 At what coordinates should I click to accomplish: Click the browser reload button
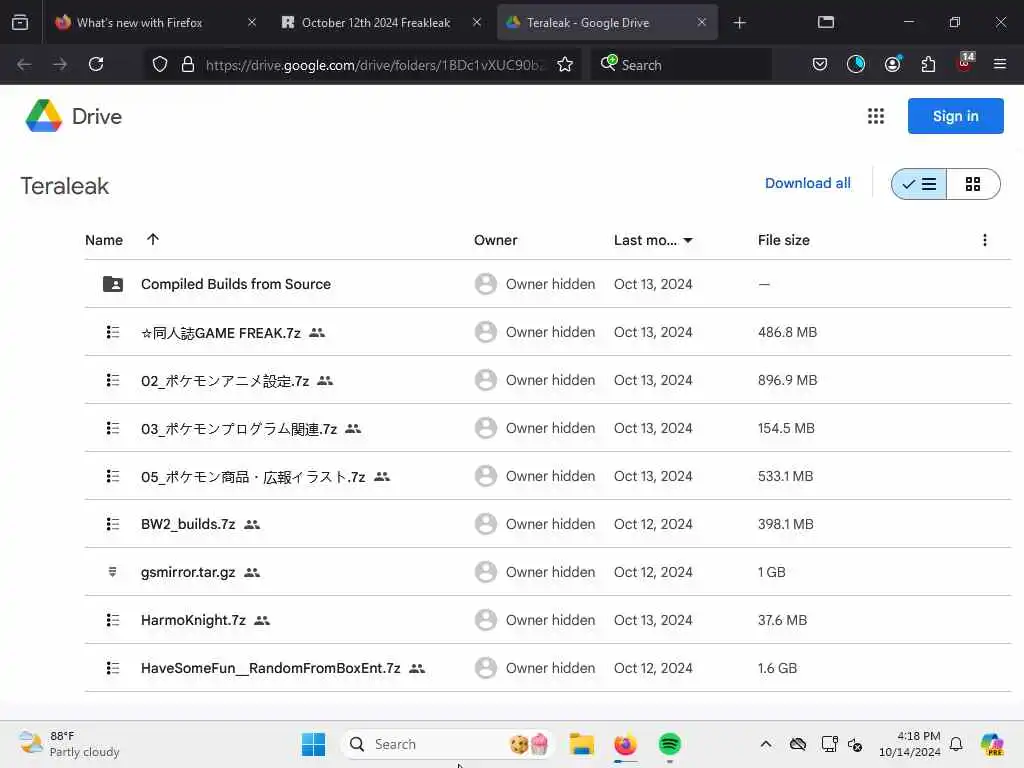96,64
